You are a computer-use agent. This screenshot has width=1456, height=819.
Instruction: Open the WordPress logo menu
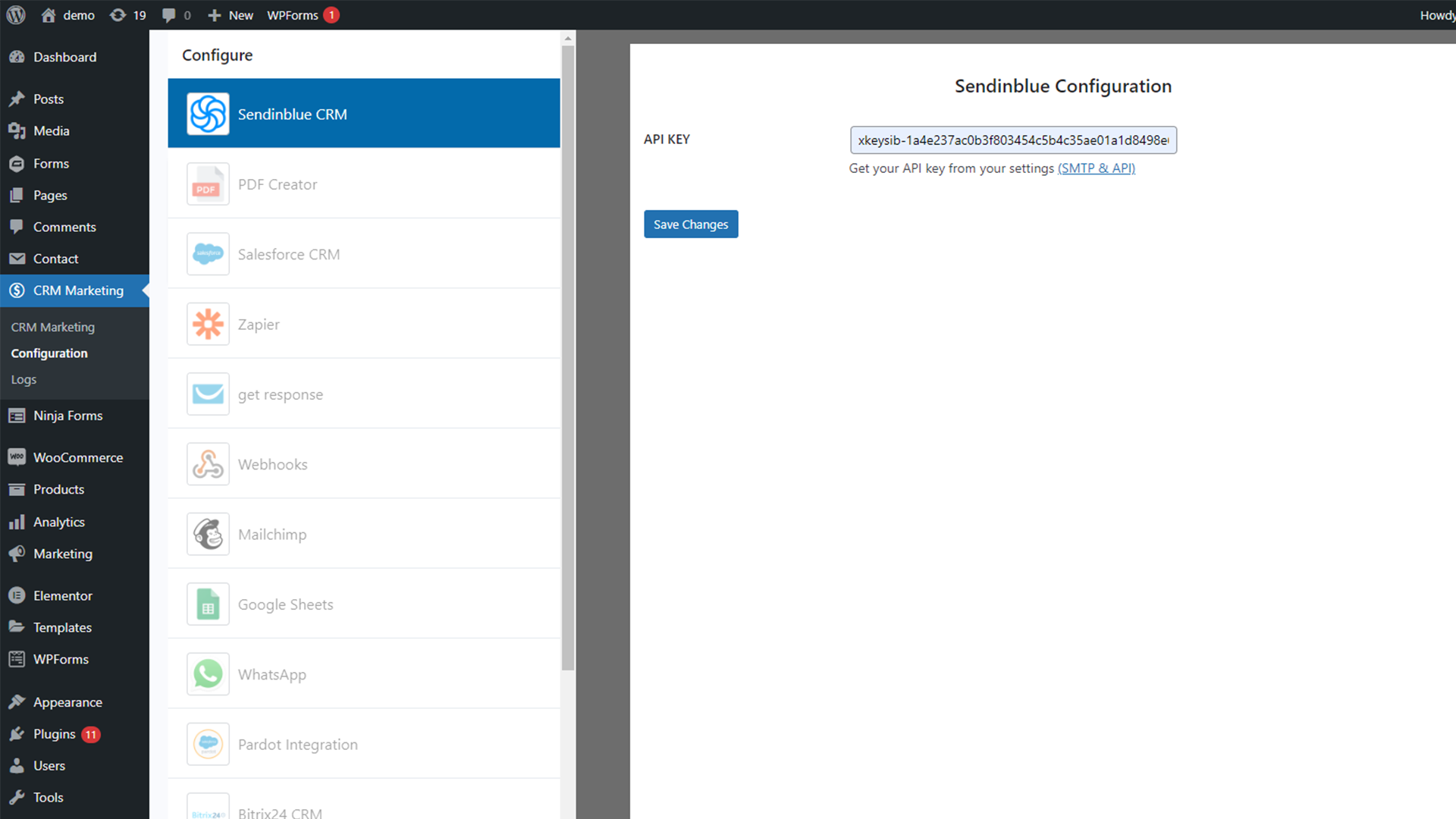pos(16,15)
